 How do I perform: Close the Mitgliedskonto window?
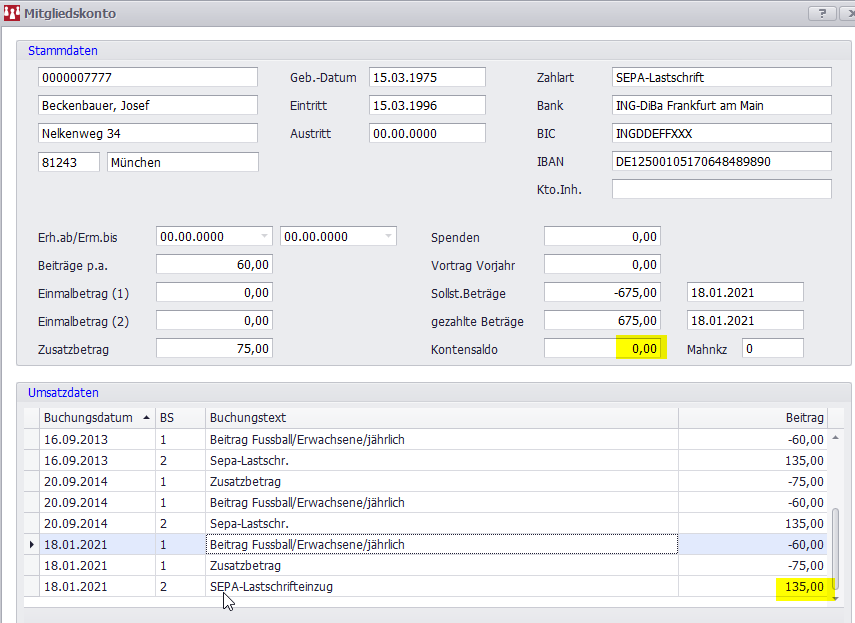[x=849, y=13]
